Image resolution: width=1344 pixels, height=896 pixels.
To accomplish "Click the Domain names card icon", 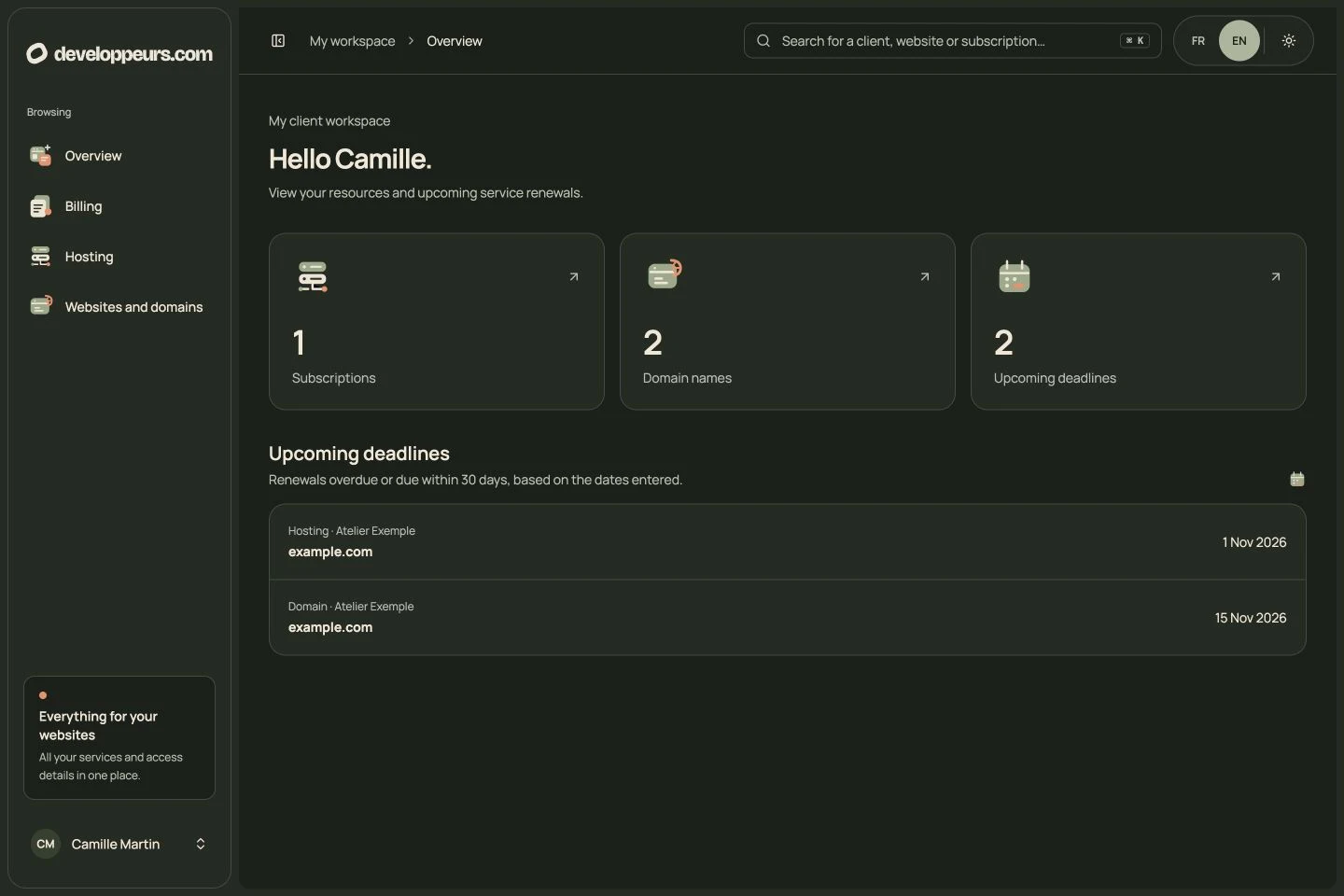I will point(665,275).
